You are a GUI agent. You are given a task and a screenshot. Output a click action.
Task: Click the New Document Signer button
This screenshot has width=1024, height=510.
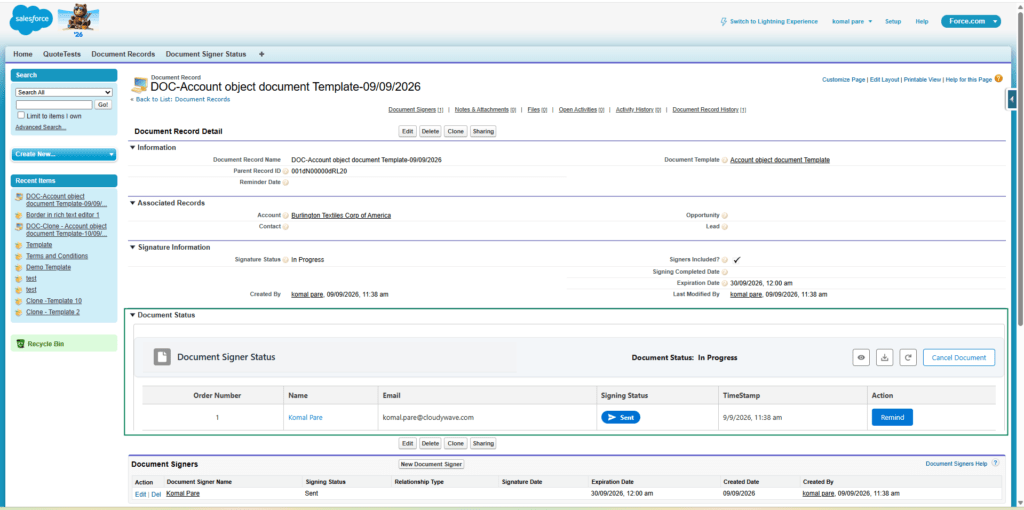pos(431,464)
